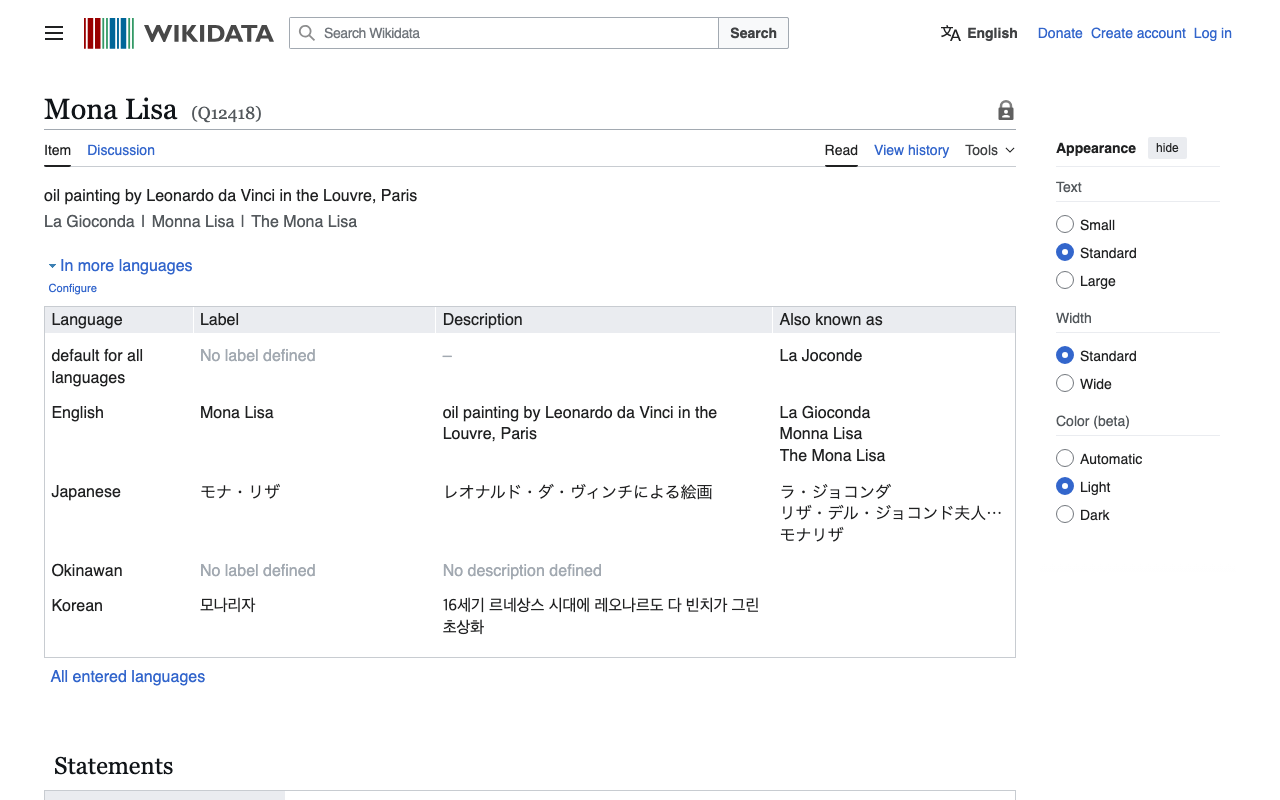Click the Wikidata logo
This screenshot has width=1280, height=800.
click(180, 32)
